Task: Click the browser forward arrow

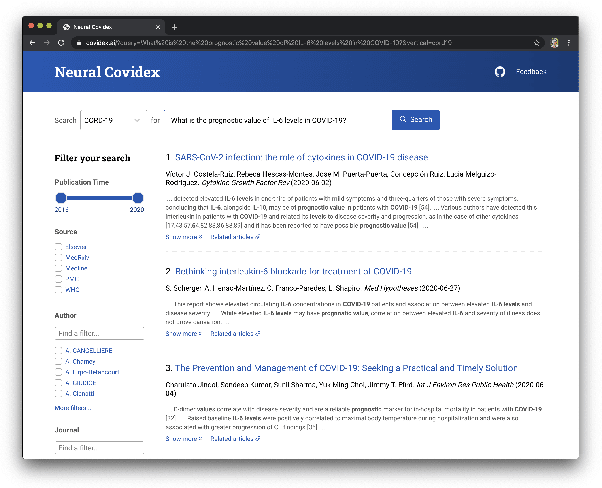Action: click(x=47, y=43)
